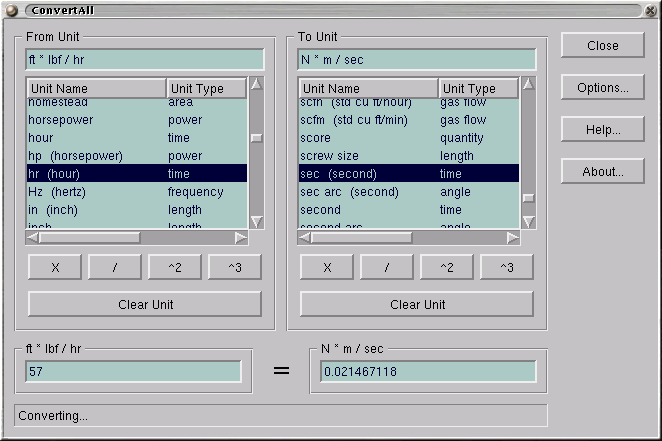The width and height of the screenshot is (662, 441).
Task: Click From list scroll up arrow
Action: pos(256,84)
